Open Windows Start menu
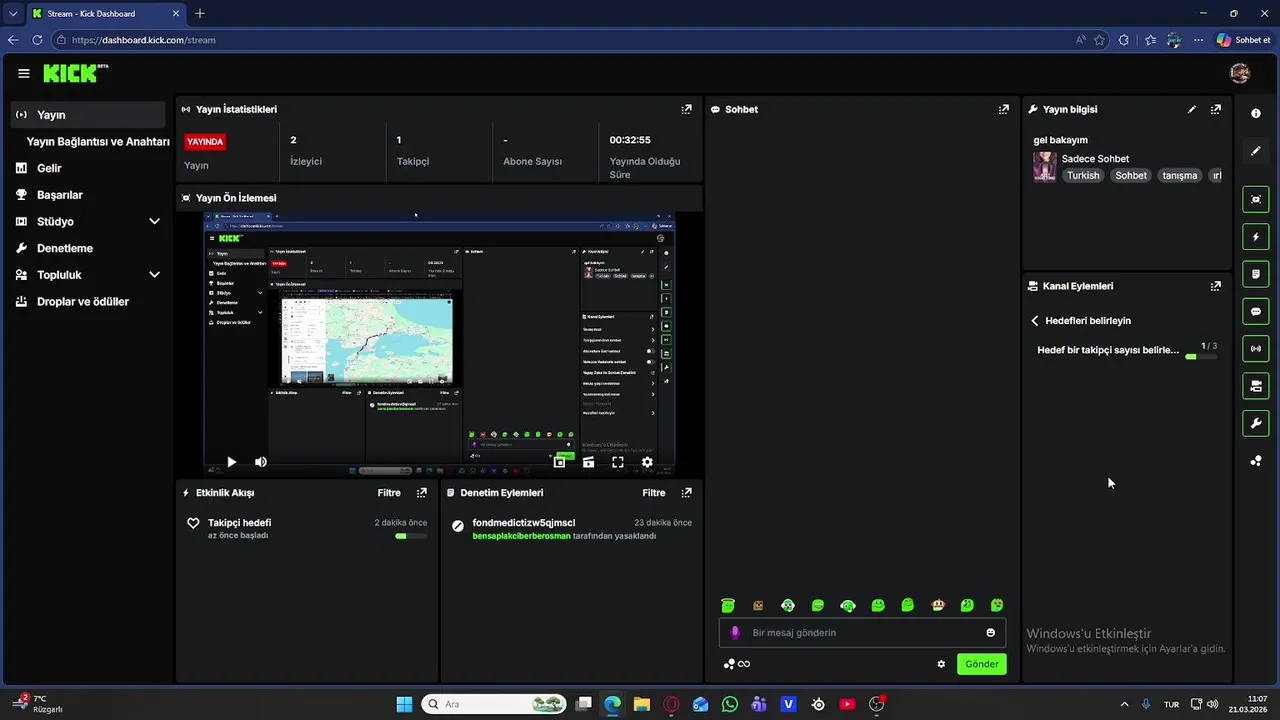The image size is (1280, 720). tap(404, 704)
